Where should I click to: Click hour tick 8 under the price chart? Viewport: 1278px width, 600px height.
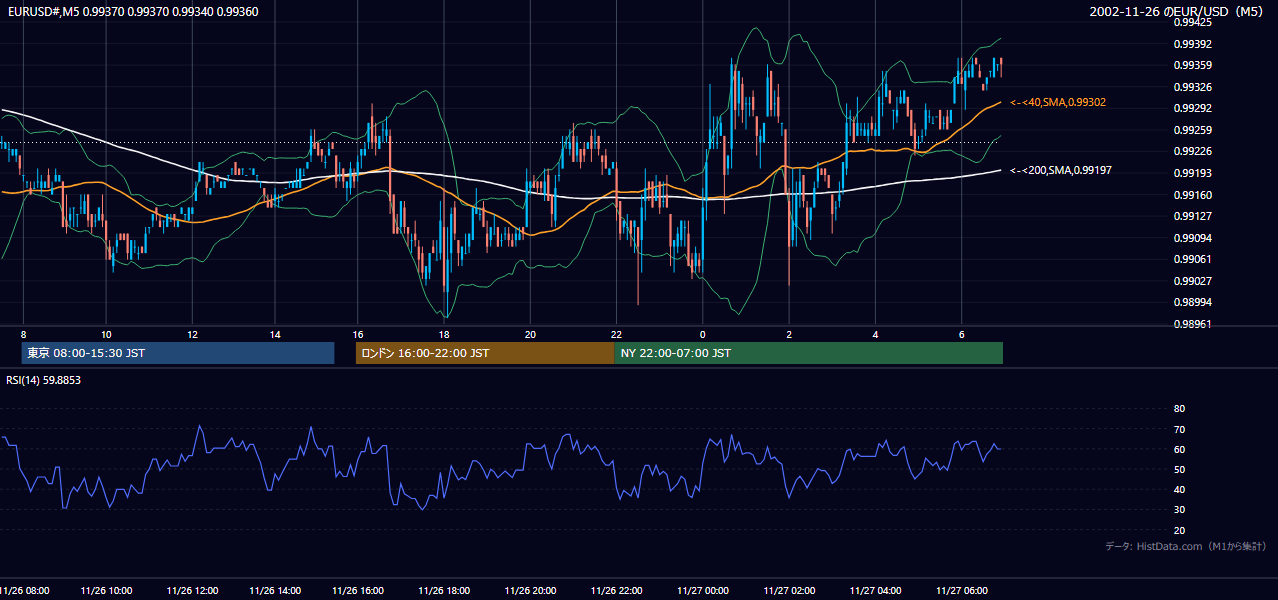click(23, 334)
